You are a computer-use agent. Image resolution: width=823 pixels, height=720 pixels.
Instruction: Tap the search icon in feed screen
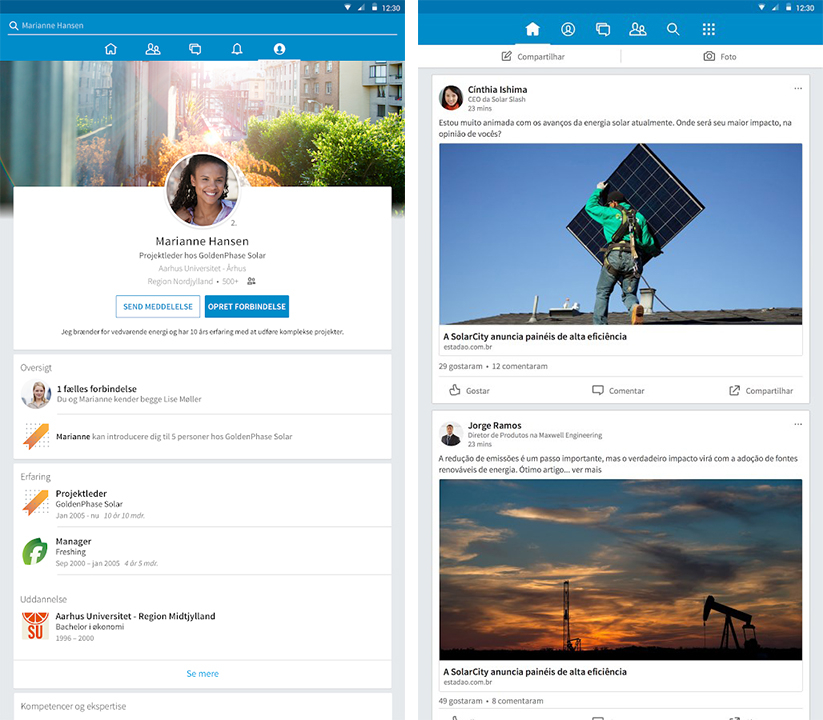(673, 29)
